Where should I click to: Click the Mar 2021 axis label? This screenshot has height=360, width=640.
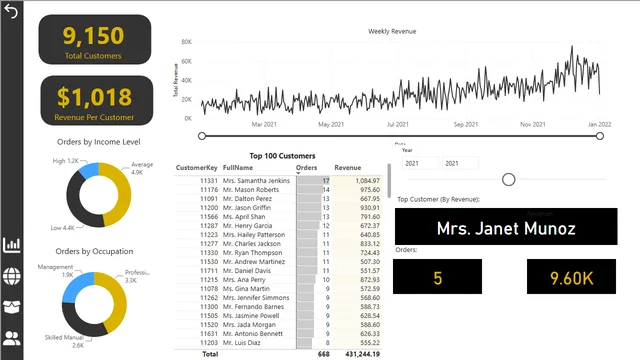point(264,124)
